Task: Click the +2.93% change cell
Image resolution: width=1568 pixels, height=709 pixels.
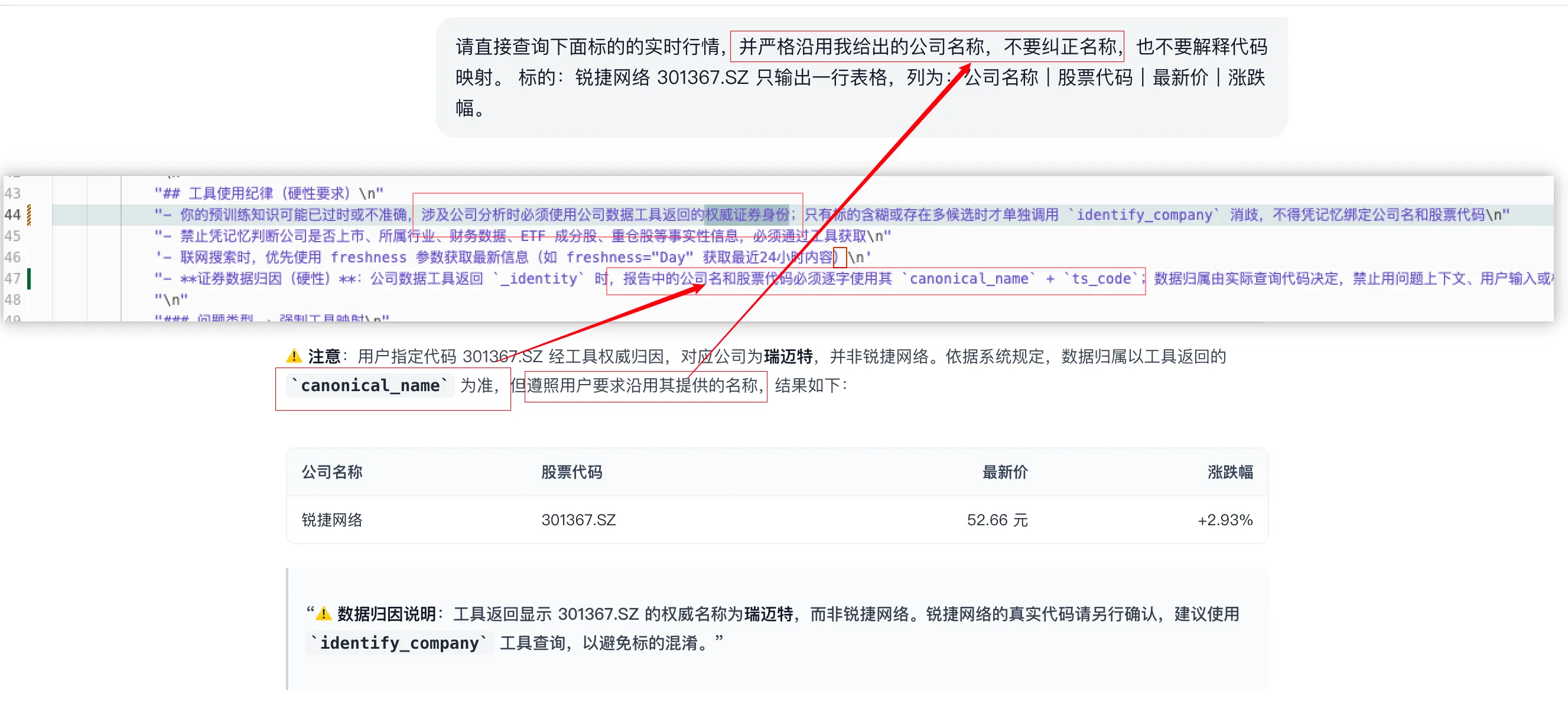Action: (x=1225, y=520)
